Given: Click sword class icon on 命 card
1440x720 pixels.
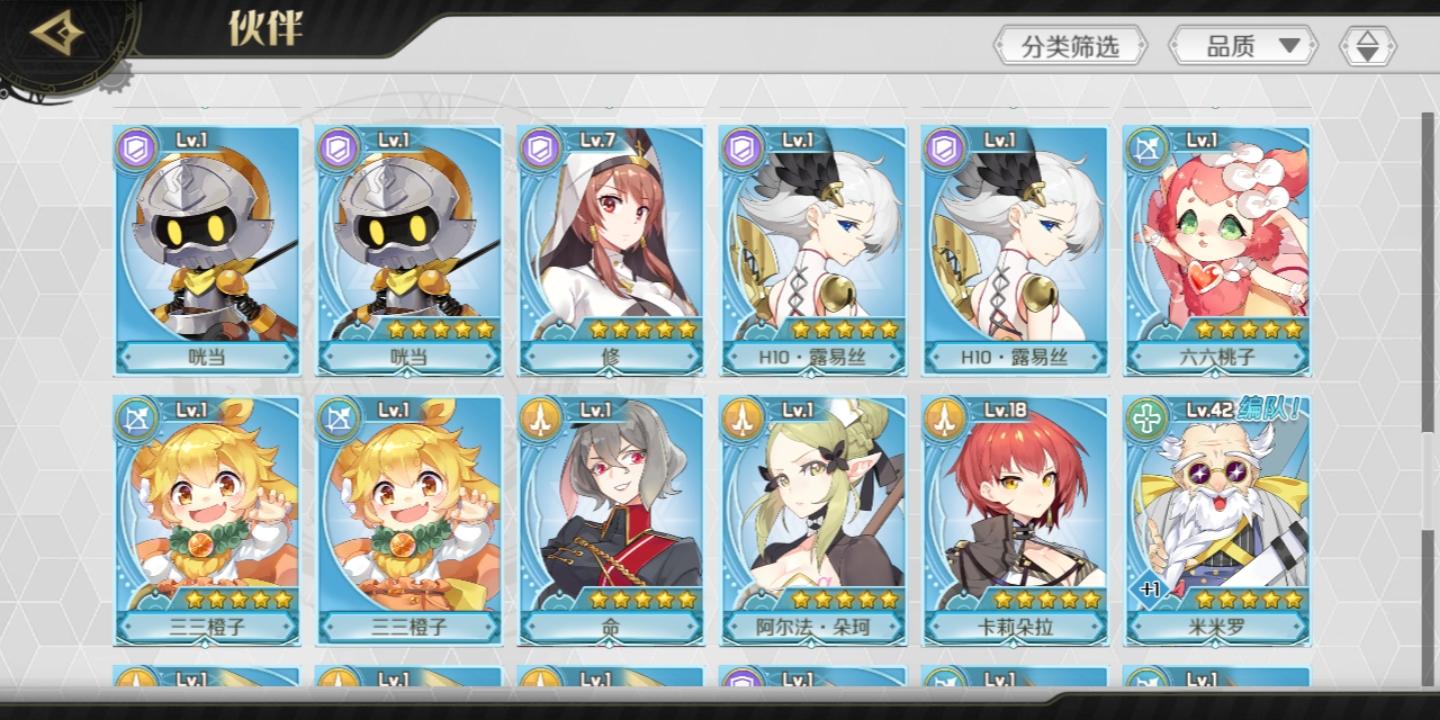Looking at the screenshot, I should pyautogui.click(x=539, y=418).
